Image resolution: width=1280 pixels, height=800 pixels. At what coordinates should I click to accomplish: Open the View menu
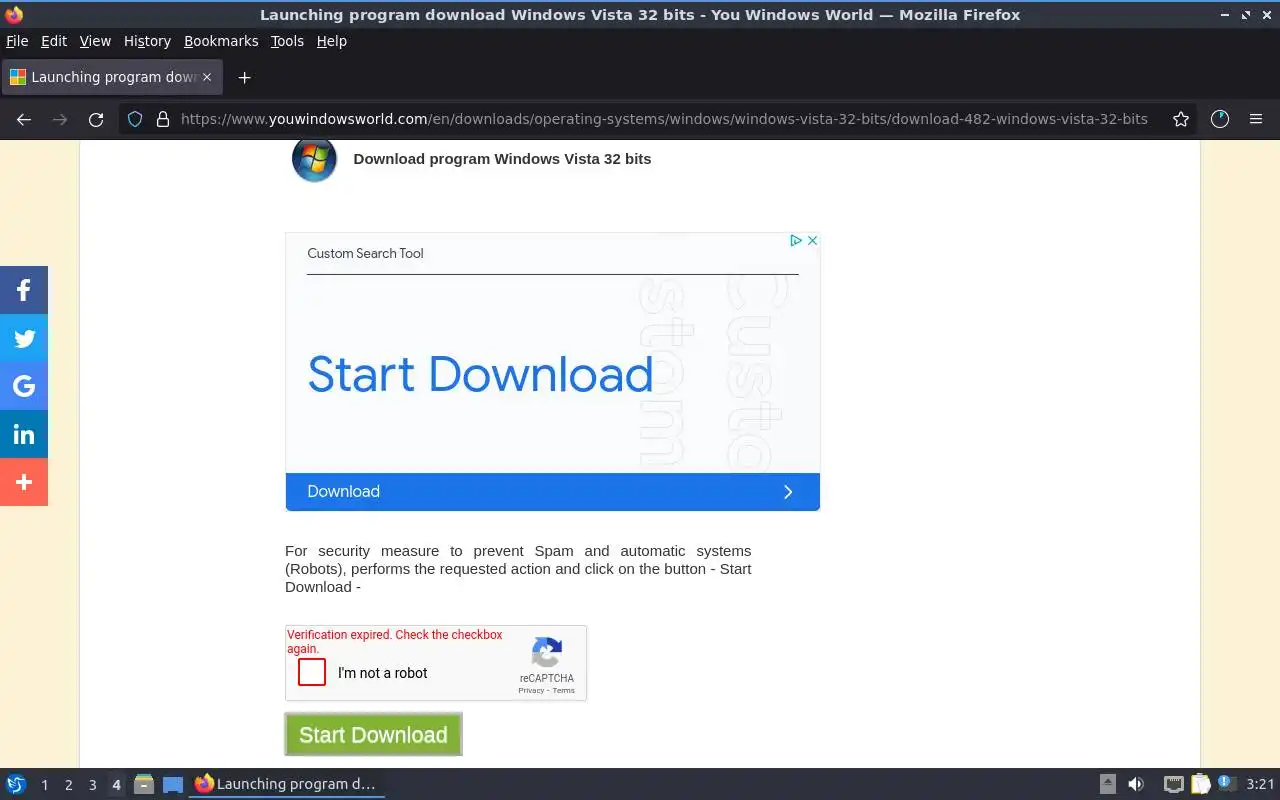tap(95, 41)
